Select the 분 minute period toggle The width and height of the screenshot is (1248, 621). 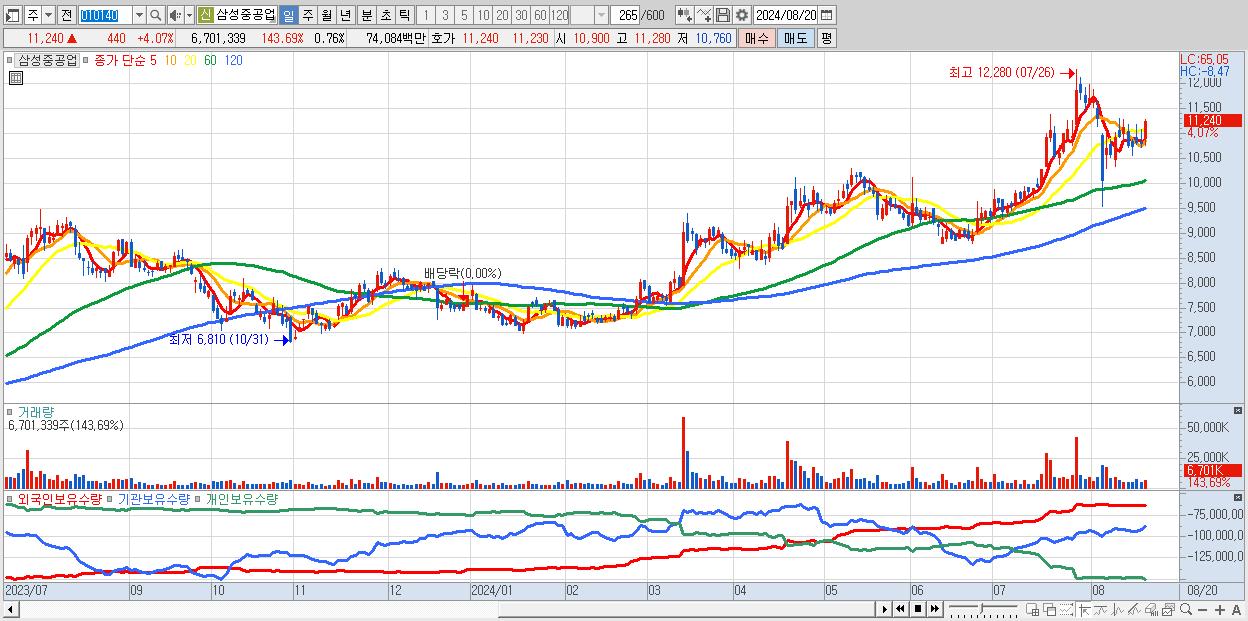[366, 15]
